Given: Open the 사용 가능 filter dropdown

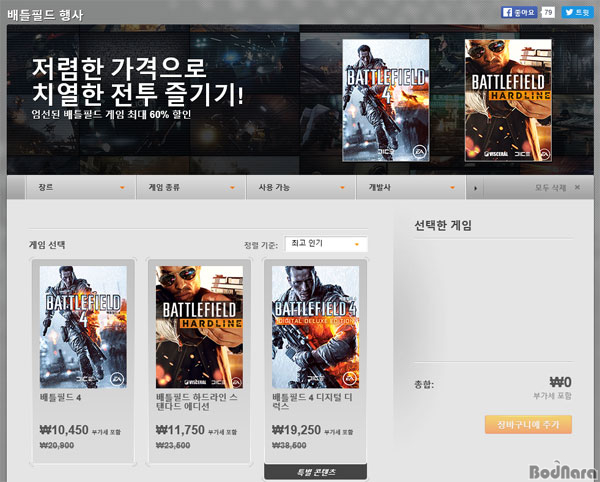Looking at the screenshot, I should tap(301, 187).
